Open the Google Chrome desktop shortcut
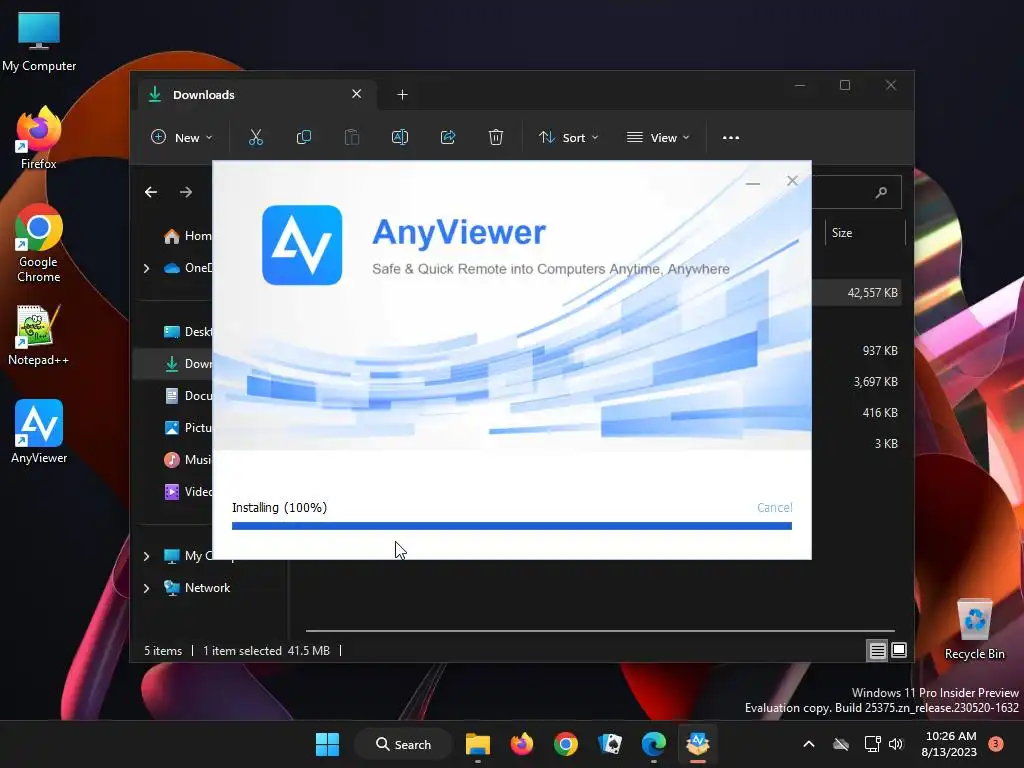 coord(39,244)
